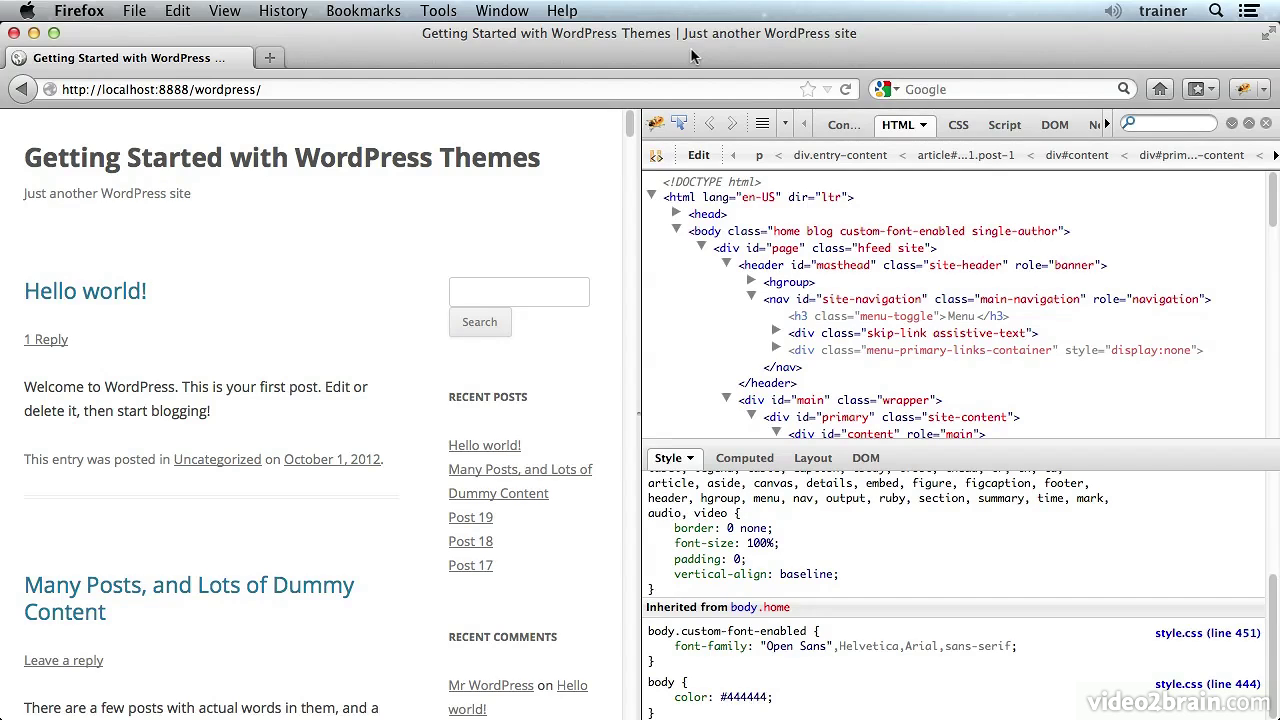Image resolution: width=1280 pixels, height=720 pixels.
Task: Open style.css line 444 source link
Action: pyautogui.click(x=1207, y=685)
